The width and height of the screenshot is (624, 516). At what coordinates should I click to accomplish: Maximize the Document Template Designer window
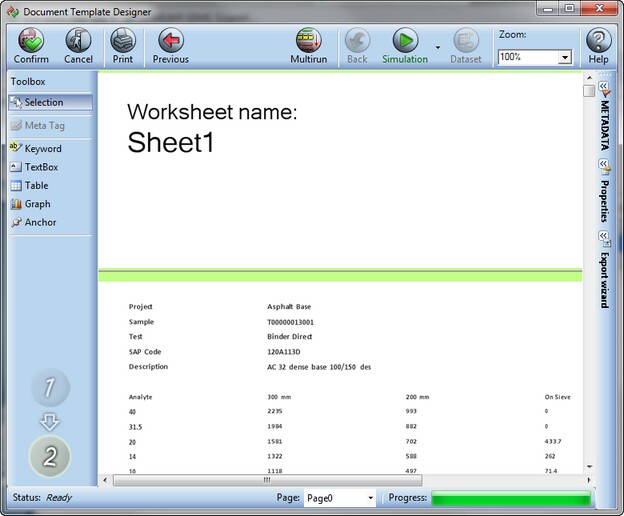(x=569, y=8)
